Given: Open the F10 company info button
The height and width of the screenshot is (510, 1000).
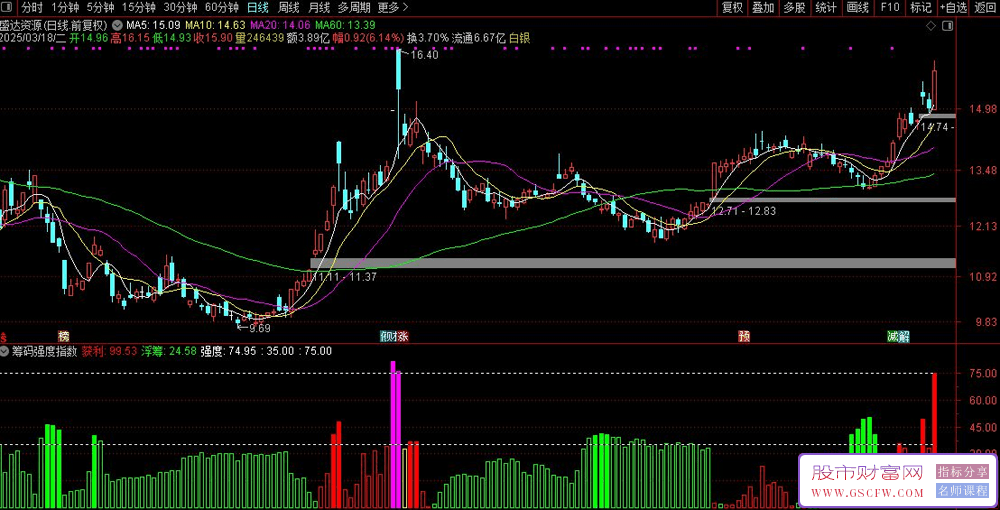Looking at the screenshot, I should tap(890, 8).
